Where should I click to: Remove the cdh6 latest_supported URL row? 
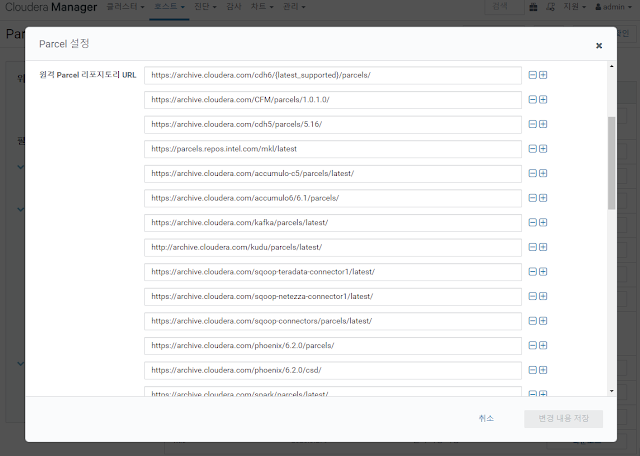(x=533, y=75)
